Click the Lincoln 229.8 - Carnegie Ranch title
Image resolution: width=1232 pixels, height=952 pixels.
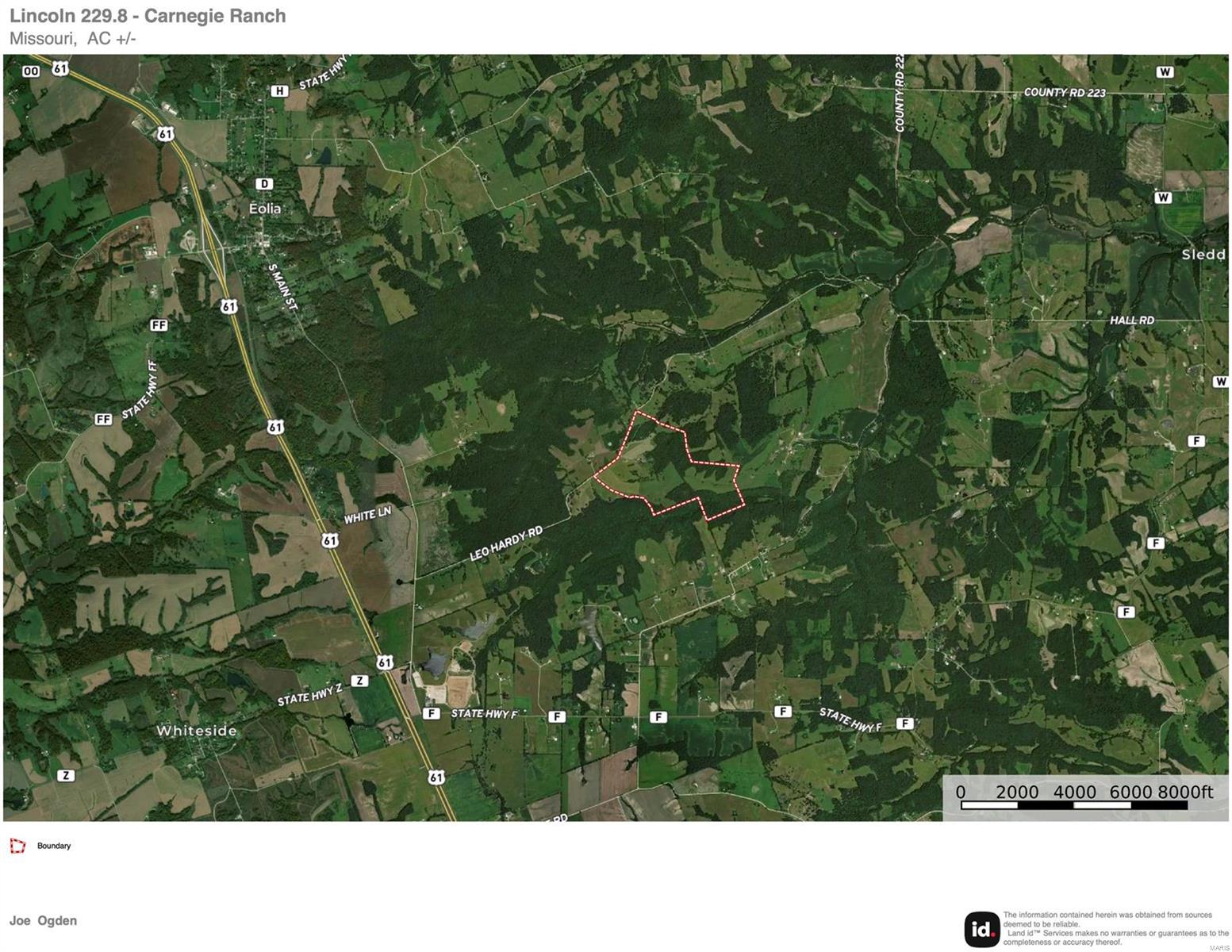click(x=148, y=16)
